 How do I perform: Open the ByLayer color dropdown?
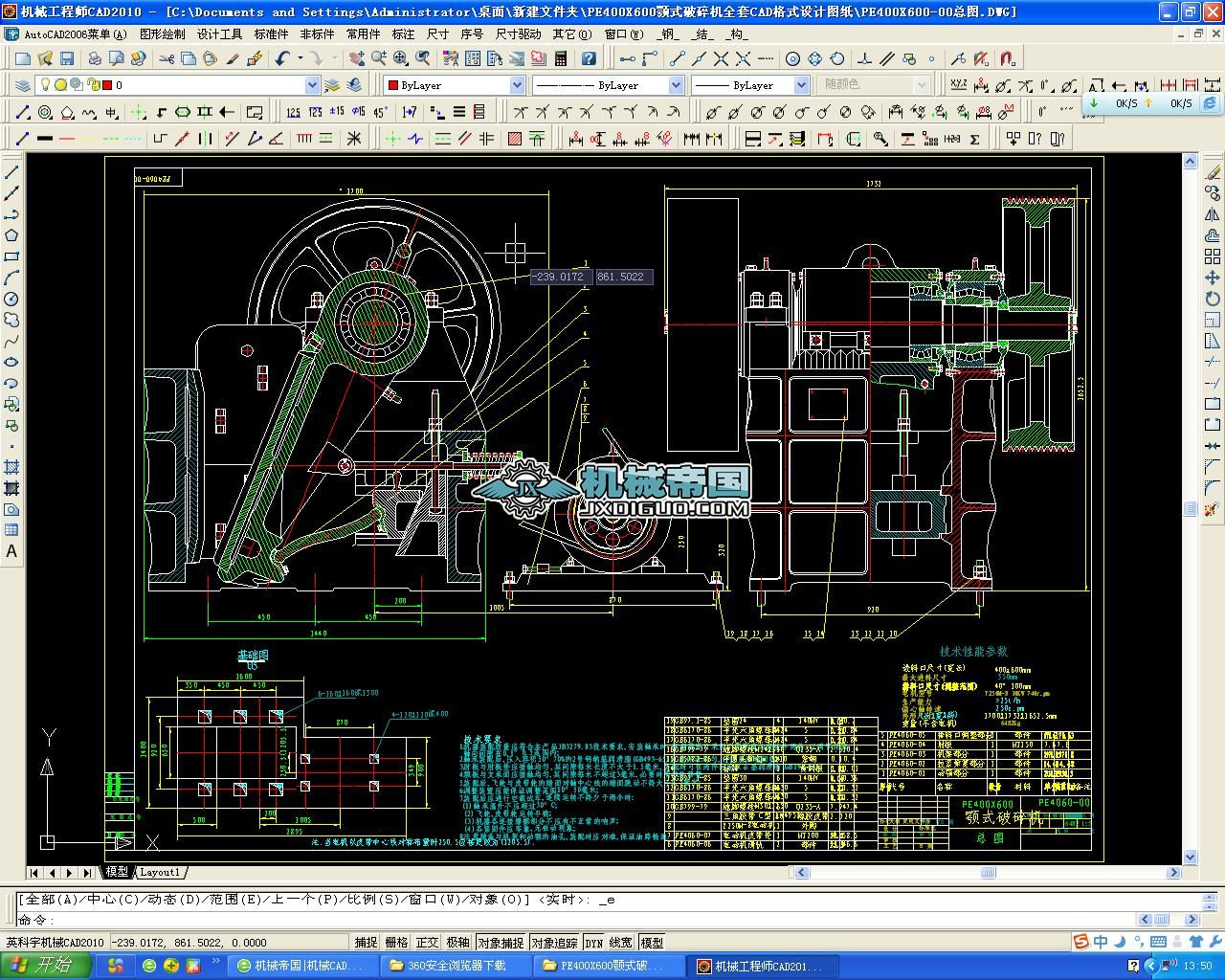point(517,85)
